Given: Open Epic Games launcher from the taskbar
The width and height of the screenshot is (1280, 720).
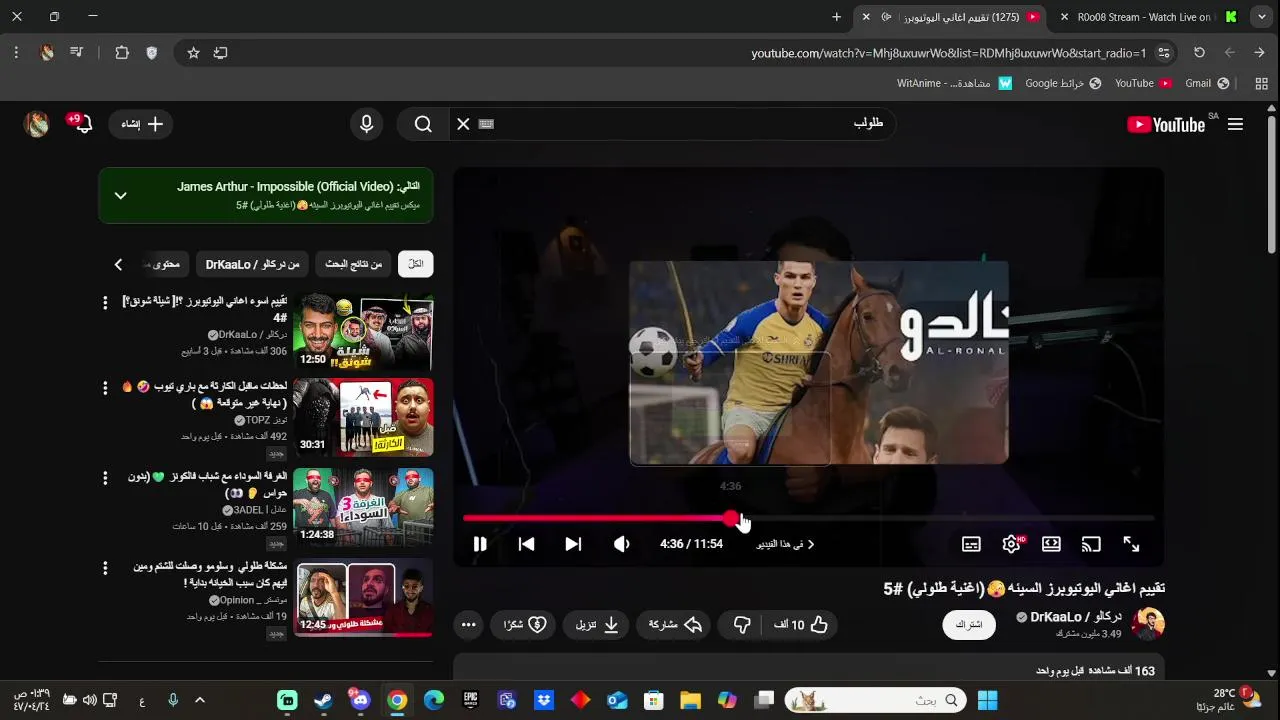Looking at the screenshot, I should pyautogui.click(x=470, y=700).
